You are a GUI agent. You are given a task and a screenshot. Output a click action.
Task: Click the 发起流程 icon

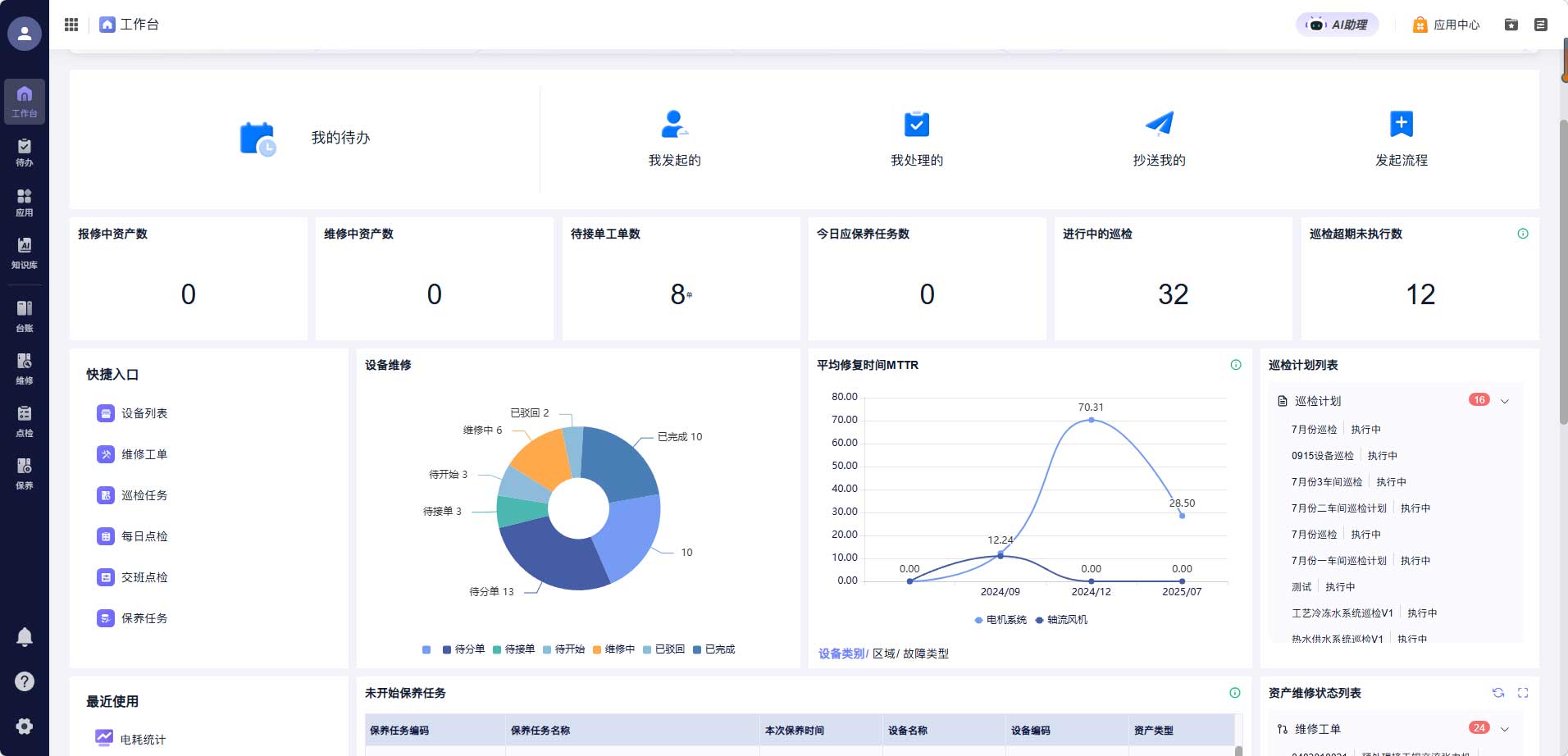point(1401,125)
